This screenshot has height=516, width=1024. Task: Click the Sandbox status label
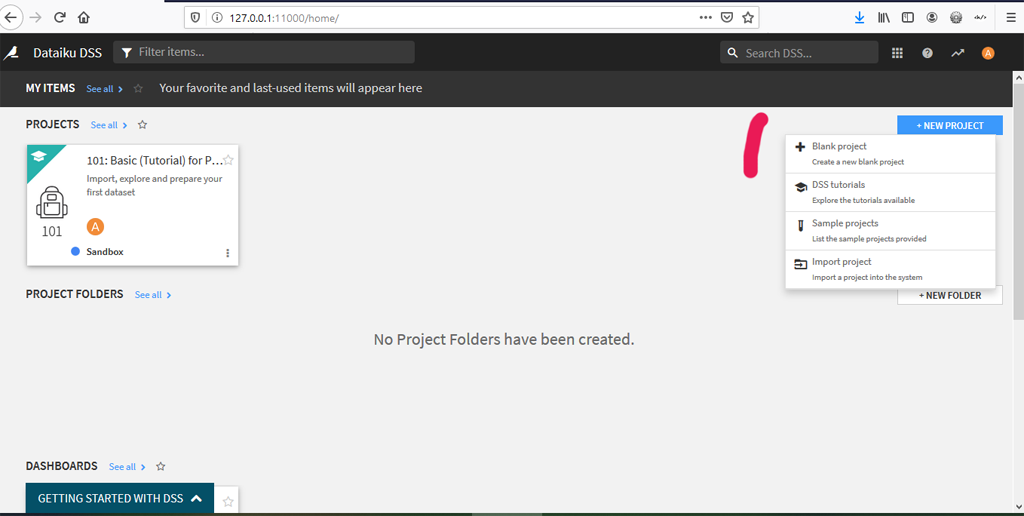[104, 251]
